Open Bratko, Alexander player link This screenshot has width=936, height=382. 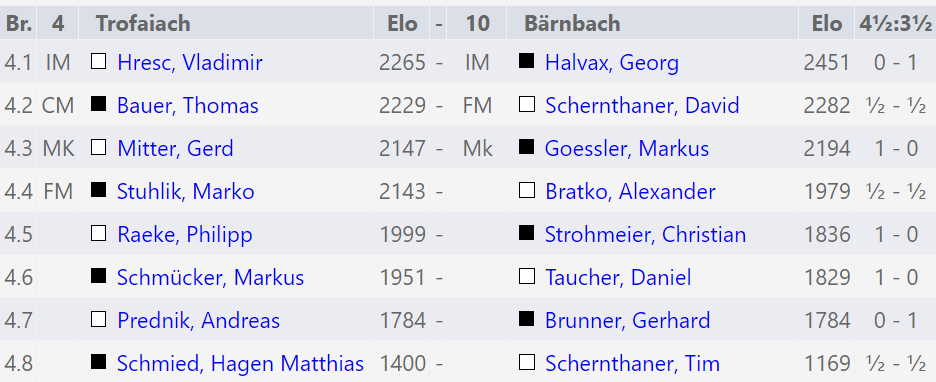click(x=630, y=192)
